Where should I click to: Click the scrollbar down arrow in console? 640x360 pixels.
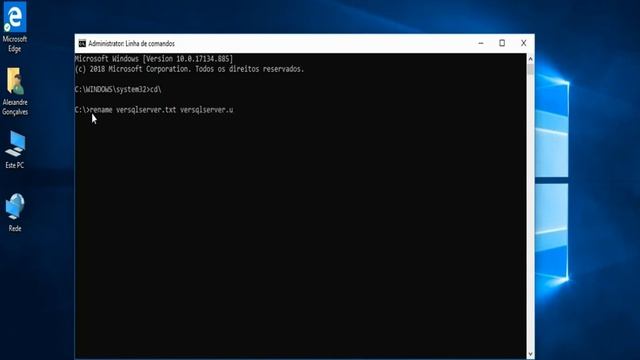coord(530,354)
